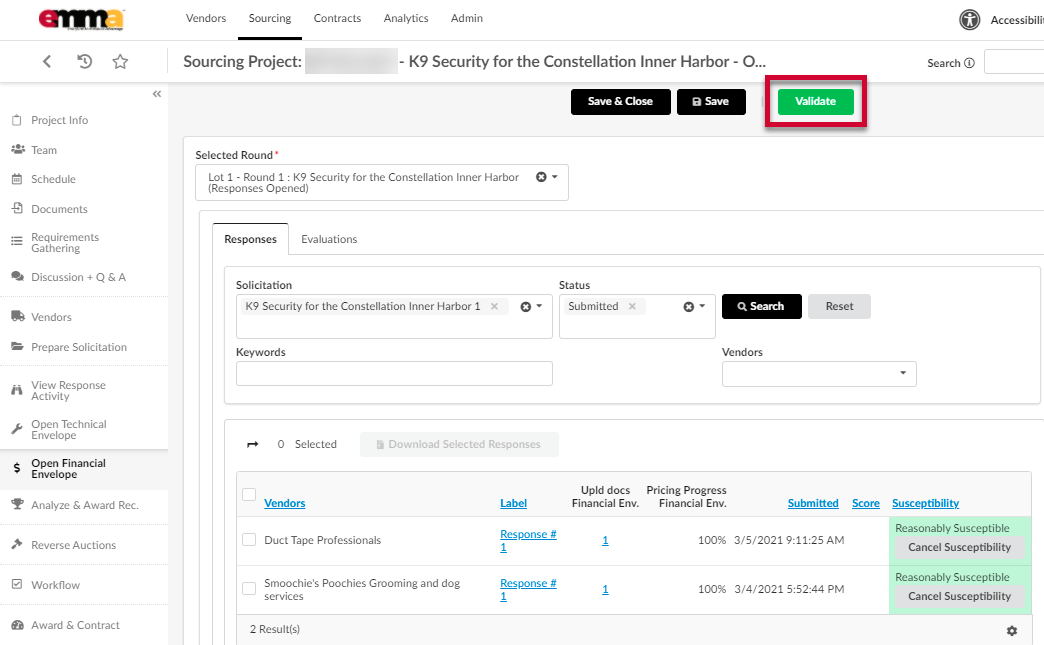This screenshot has width=1044, height=645.
Task: Click the Prepare Solicitation folder icon
Action: (x=18, y=346)
